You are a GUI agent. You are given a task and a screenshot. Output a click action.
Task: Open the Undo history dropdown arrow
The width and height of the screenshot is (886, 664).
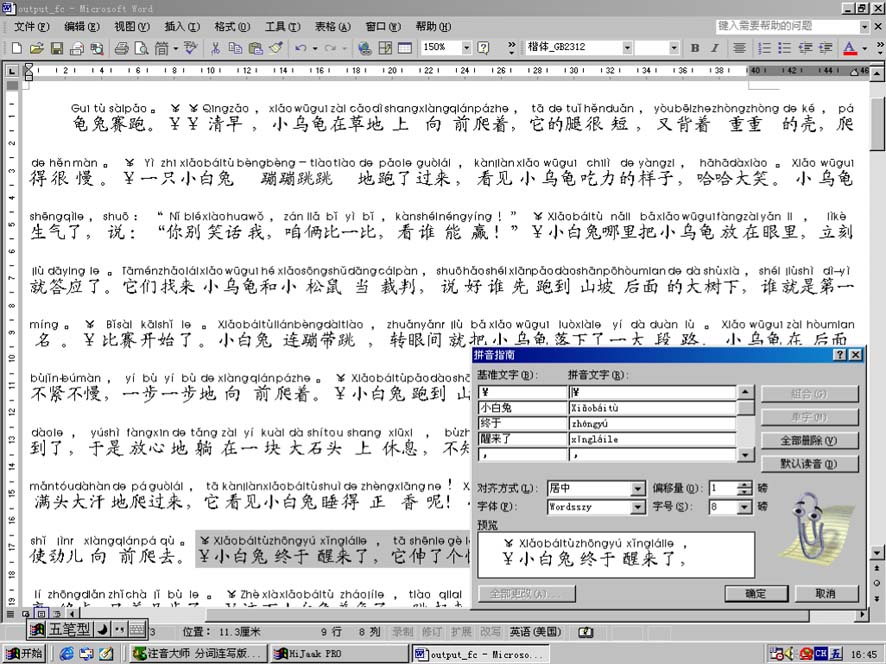[315, 48]
